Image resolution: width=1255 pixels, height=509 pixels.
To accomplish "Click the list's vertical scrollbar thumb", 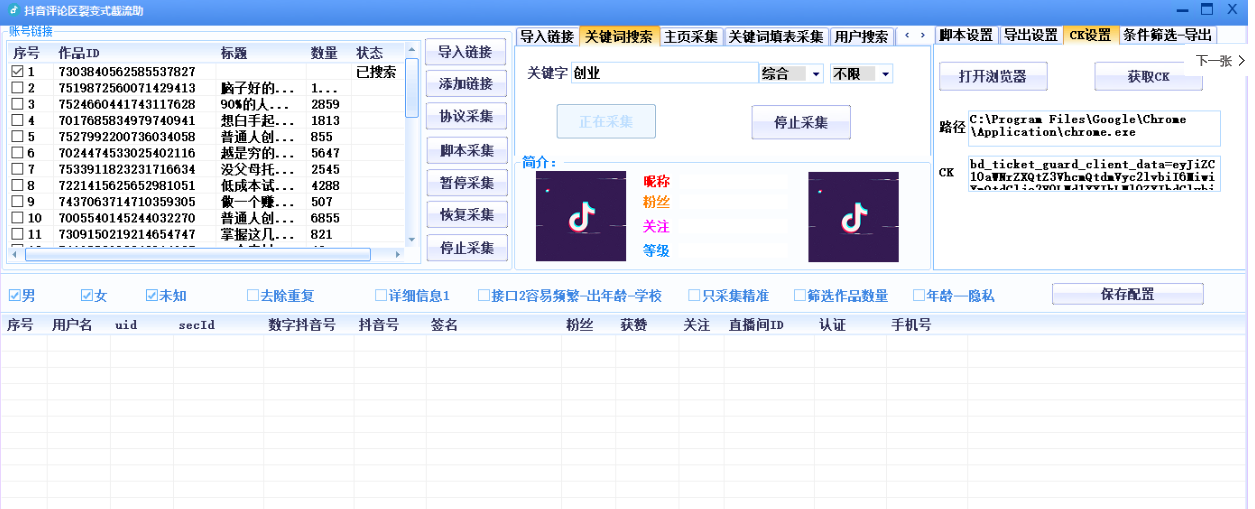I will [412, 88].
